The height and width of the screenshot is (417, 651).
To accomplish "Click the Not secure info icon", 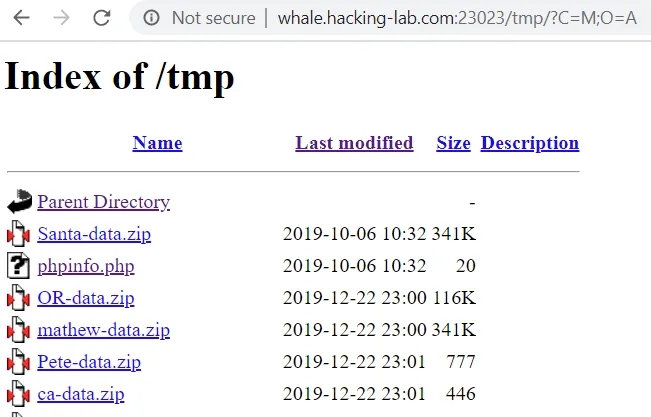I will (x=151, y=18).
